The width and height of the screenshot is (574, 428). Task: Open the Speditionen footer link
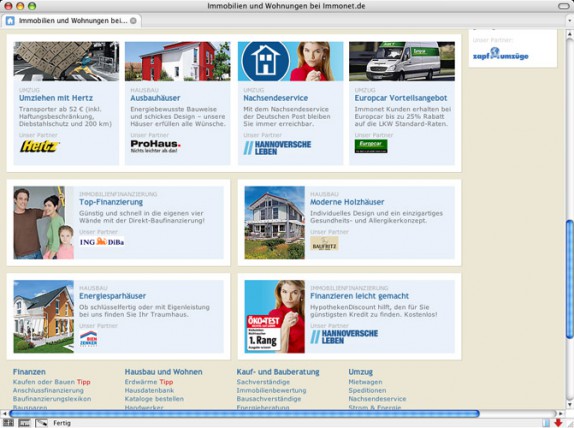(x=367, y=390)
